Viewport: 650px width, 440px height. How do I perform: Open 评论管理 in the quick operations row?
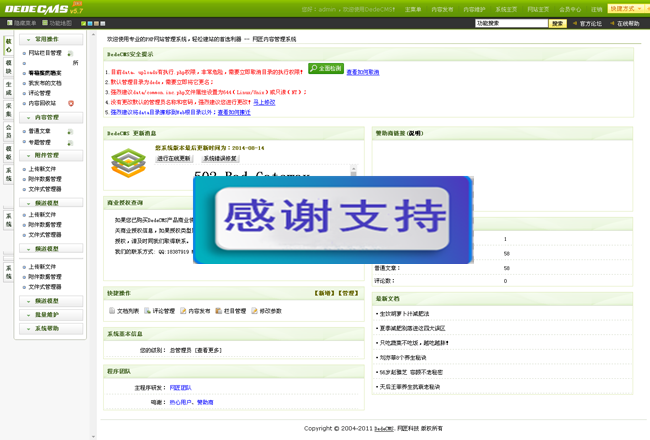click(x=160, y=311)
